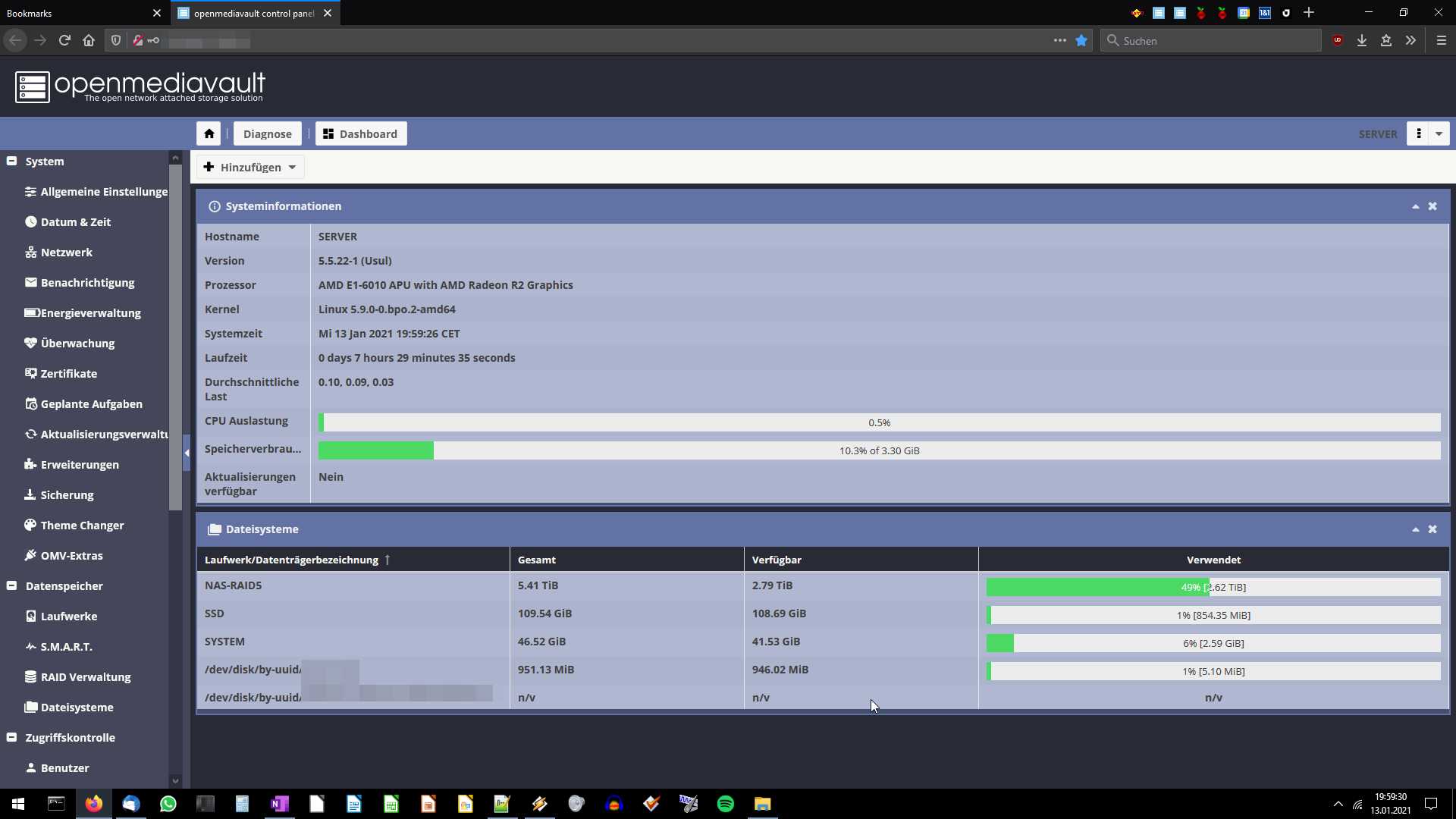Open Spotify from the Windows taskbar

(x=725, y=804)
